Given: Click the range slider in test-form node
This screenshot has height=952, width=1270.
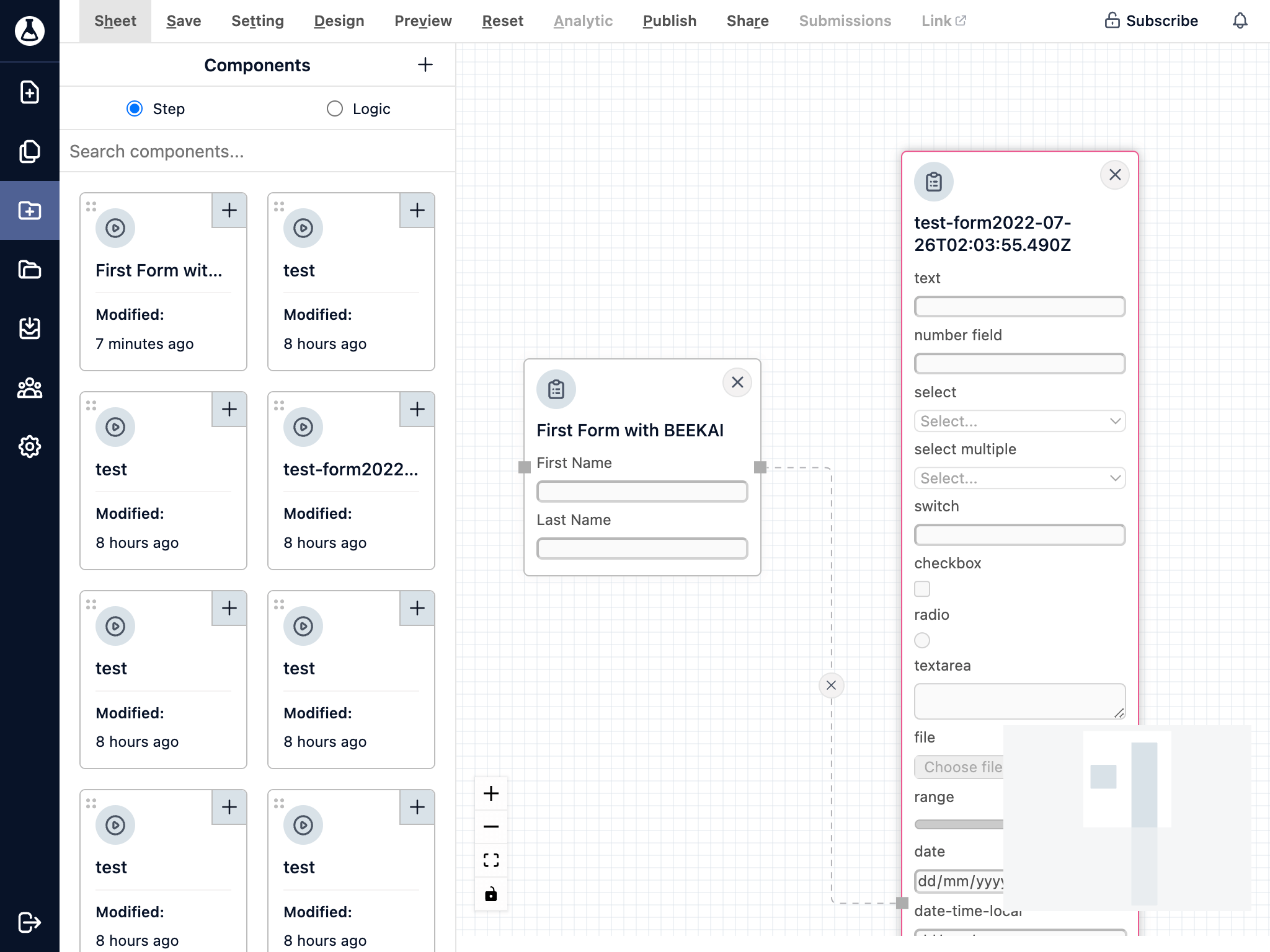Looking at the screenshot, I should [959, 824].
